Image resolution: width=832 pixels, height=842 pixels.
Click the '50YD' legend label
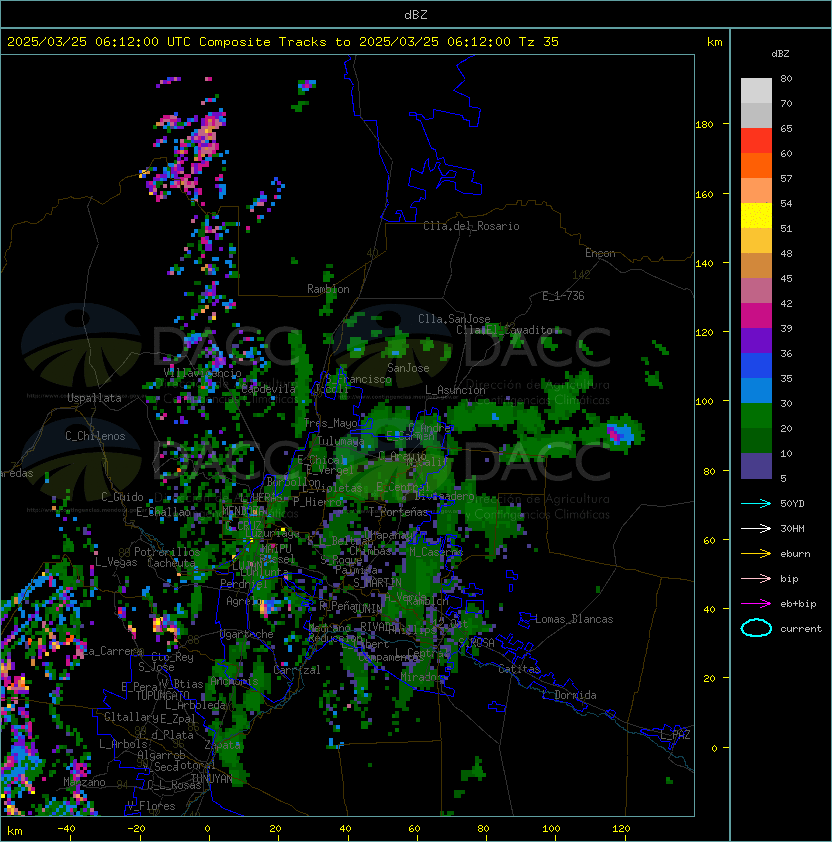point(792,504)
